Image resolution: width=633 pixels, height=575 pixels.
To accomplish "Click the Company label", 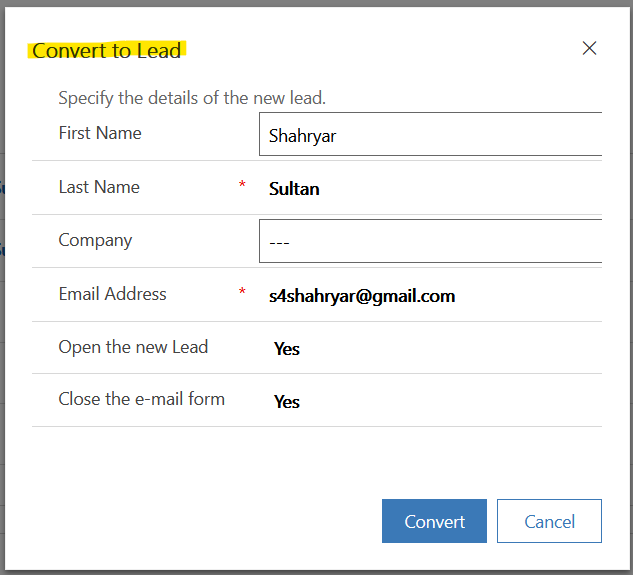I will 95,240.
